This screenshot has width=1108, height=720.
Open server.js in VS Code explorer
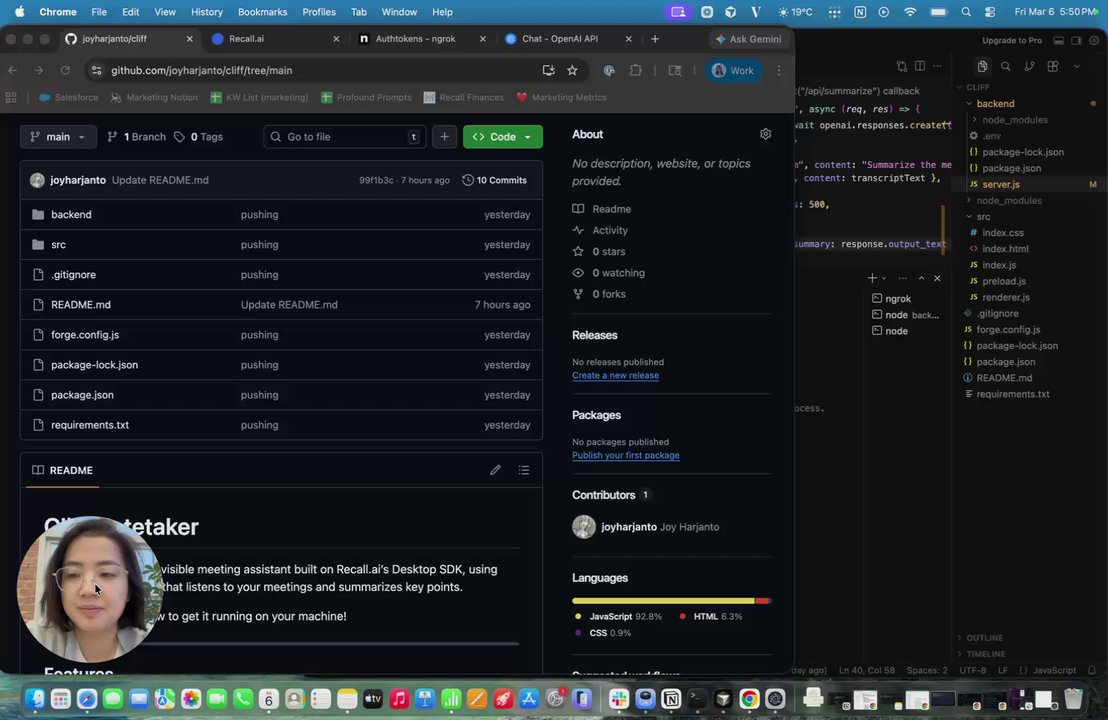coord(1001,184)
